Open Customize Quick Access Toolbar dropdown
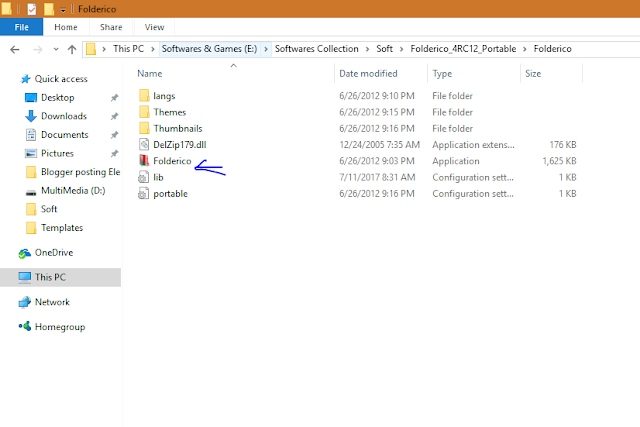The image size is (640, 427). tap(63, 9)
